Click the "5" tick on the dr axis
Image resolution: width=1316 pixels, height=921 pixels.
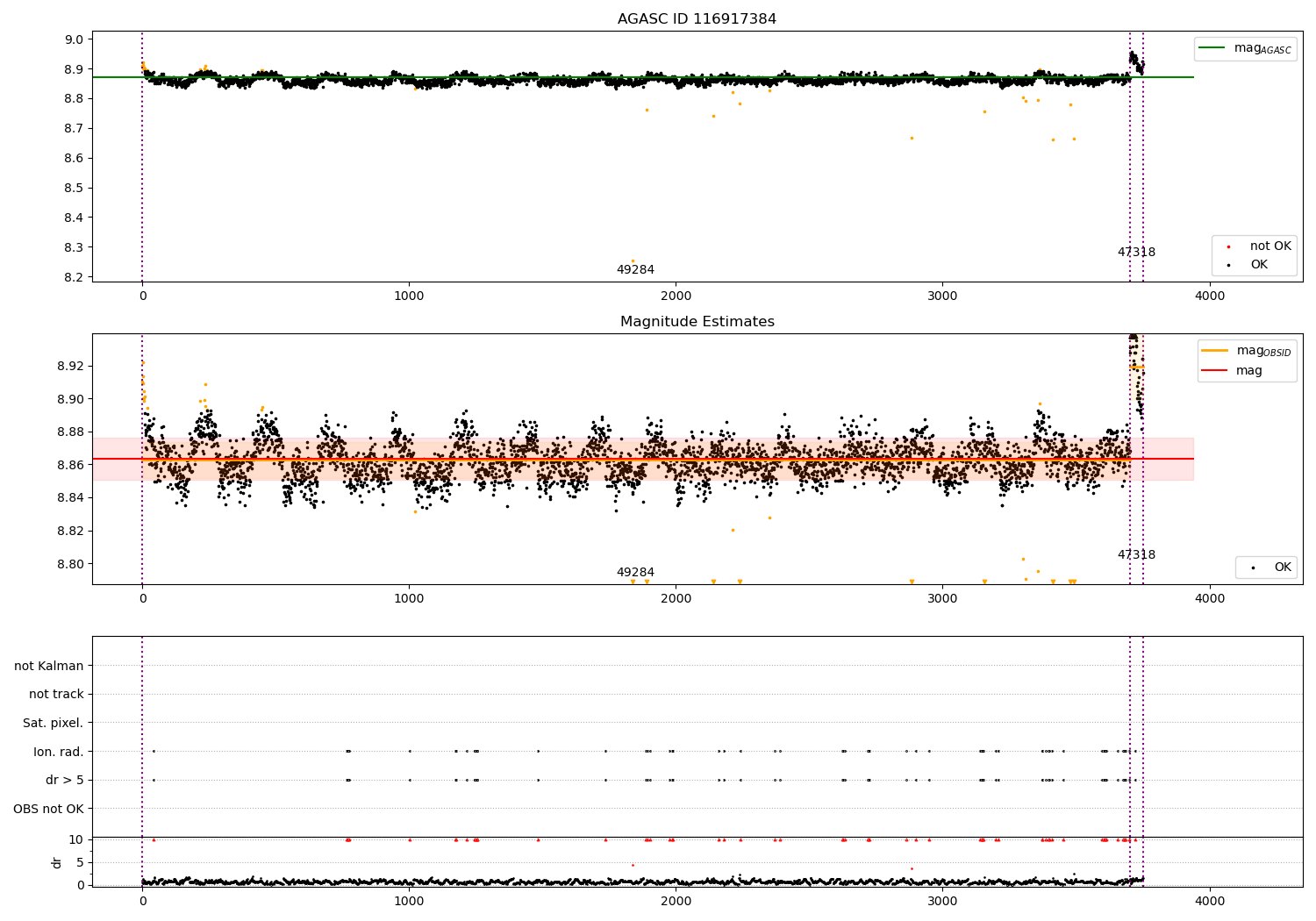coord(81,862)
